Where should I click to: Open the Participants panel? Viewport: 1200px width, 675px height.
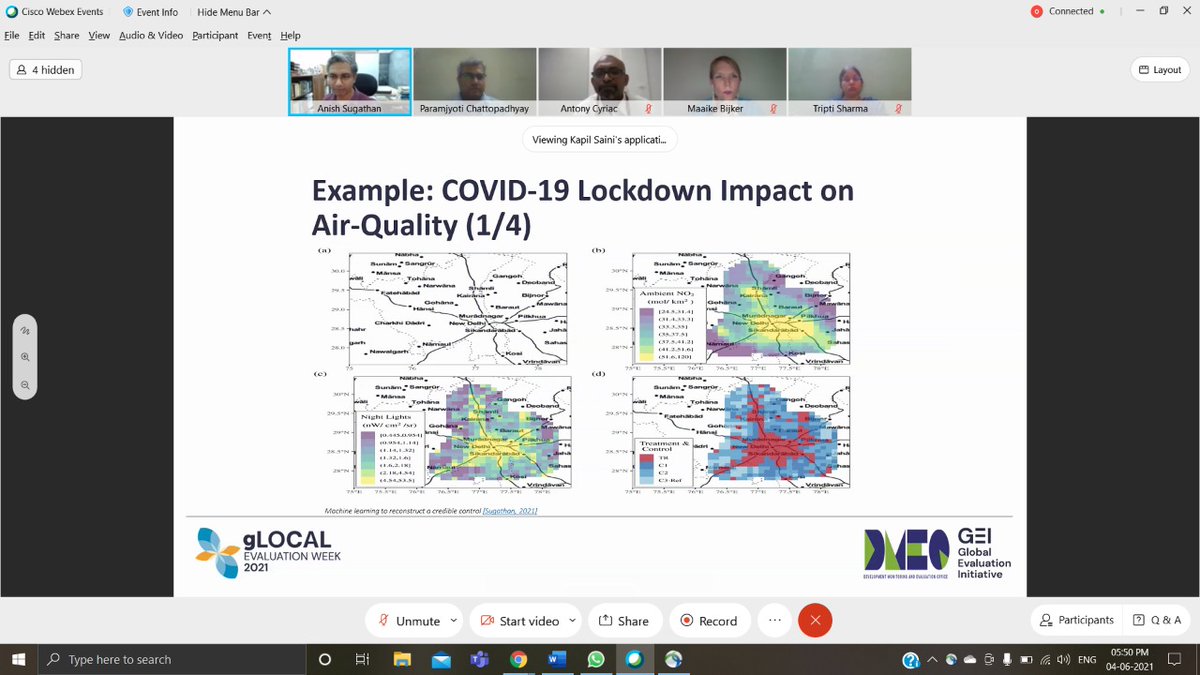(1076, 620)
